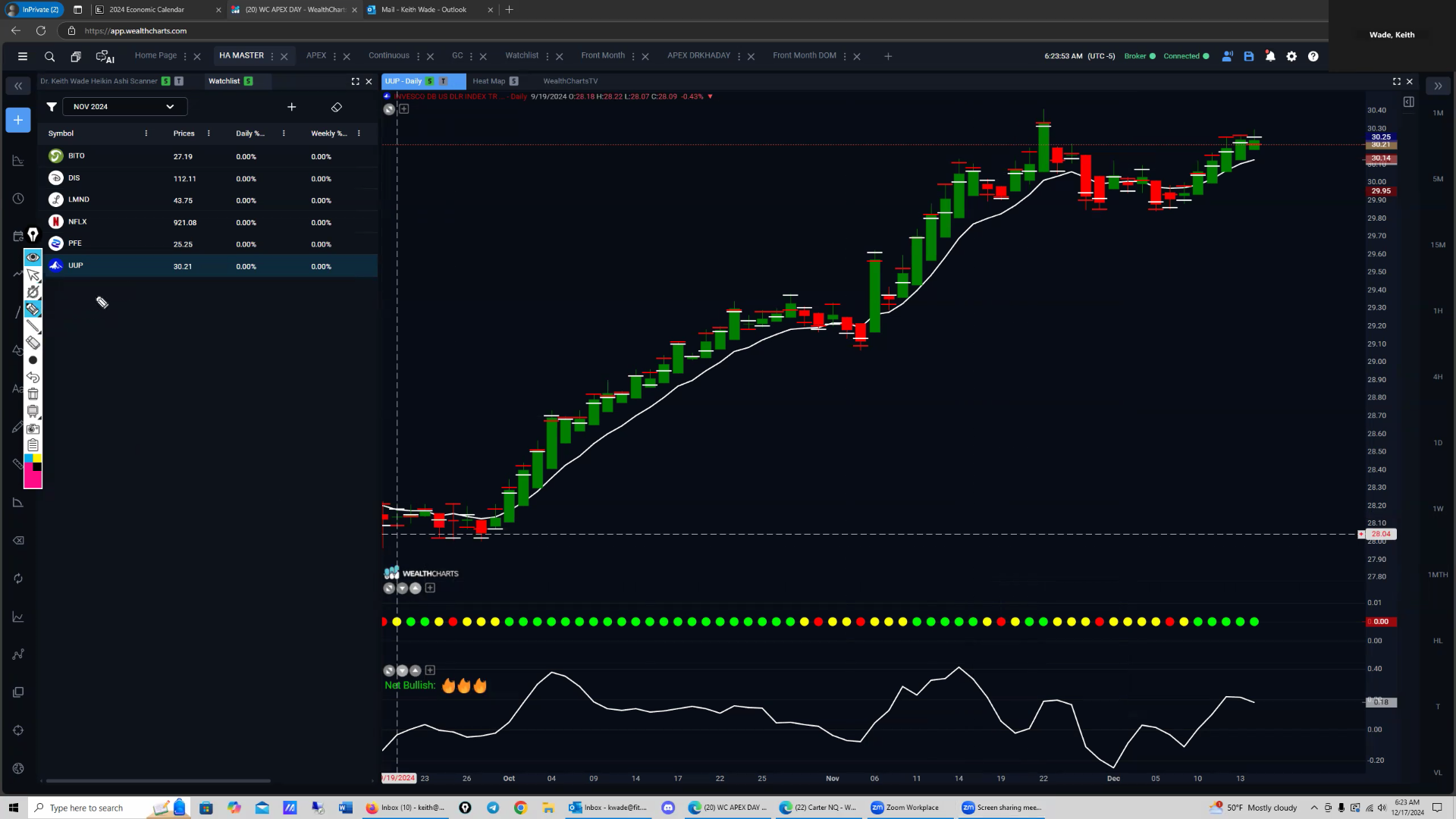Click the trash can in annotation palette

[33, 394]
